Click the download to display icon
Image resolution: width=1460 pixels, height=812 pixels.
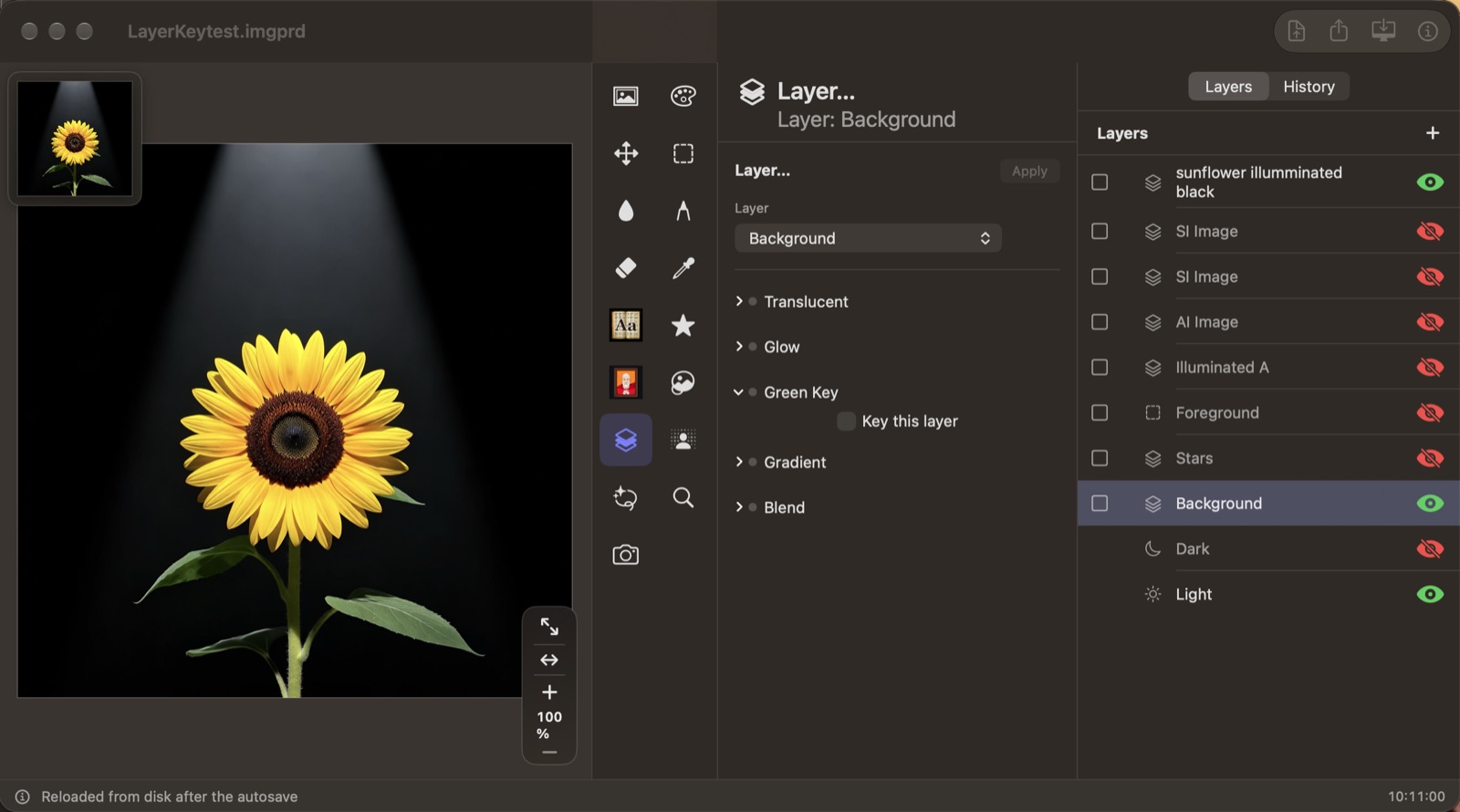click(x=1383, y=31)
